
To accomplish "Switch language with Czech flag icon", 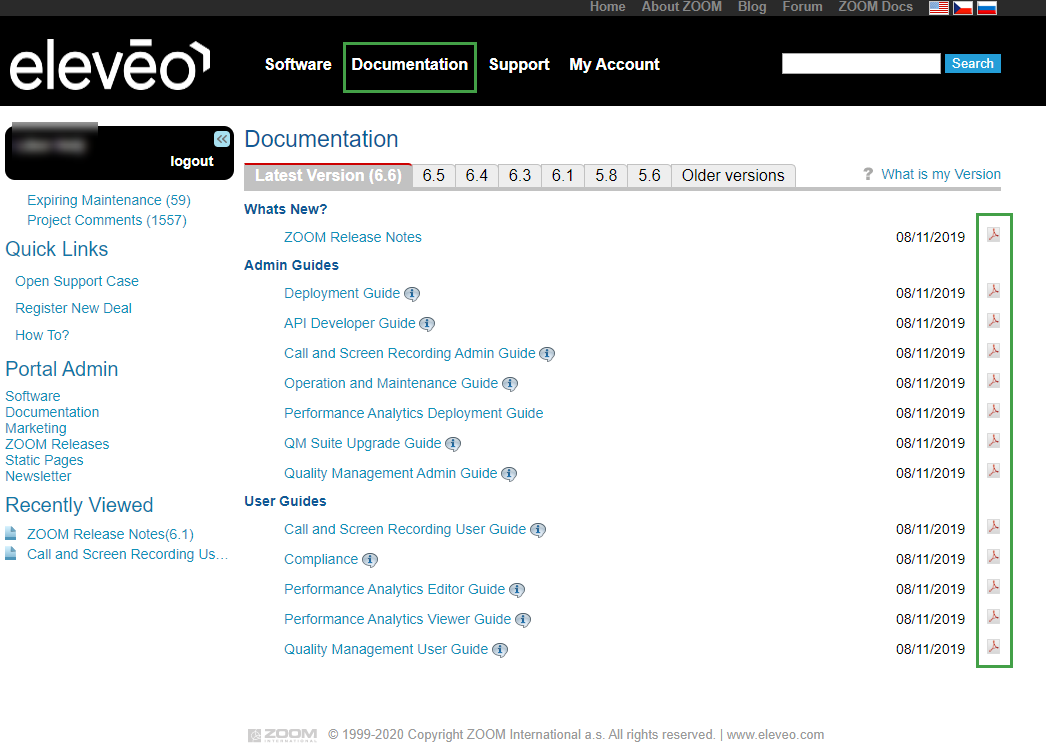I will [963, 8].
